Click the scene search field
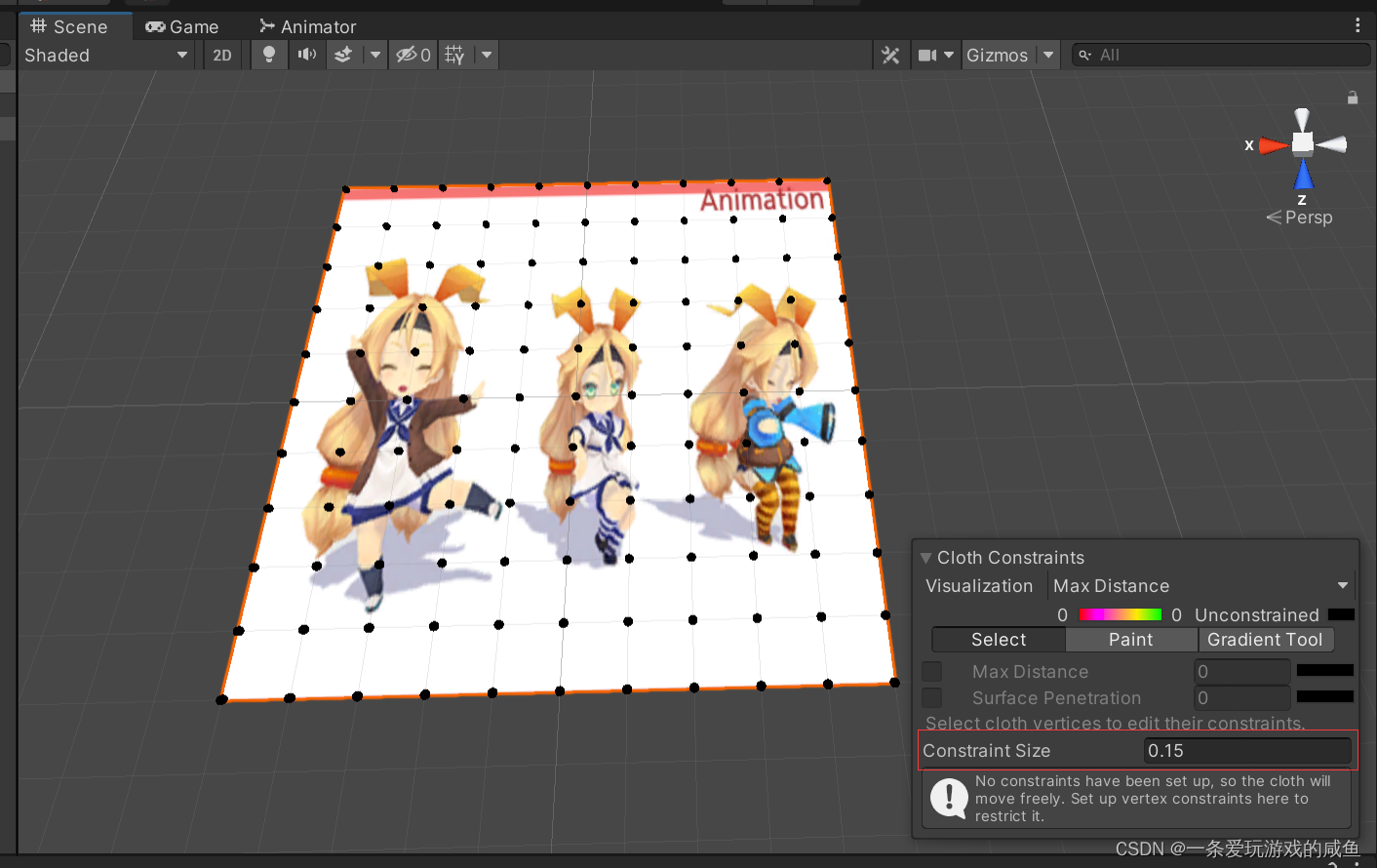The image size is (1377, 868). [x=1221, y=56]
